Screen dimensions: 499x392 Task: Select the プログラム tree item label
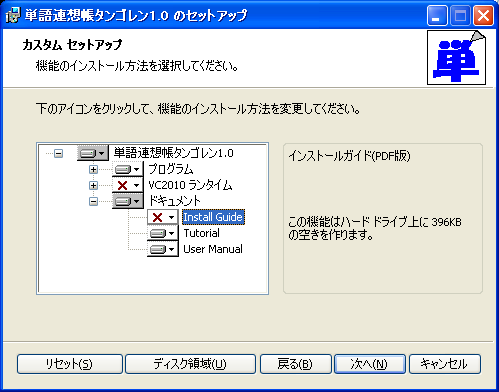tap(171, 169)
